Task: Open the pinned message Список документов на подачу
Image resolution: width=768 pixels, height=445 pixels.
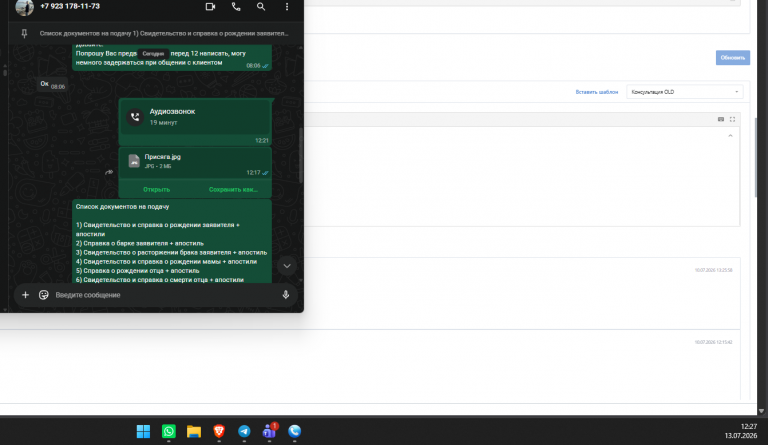Action: coord(164,34)
